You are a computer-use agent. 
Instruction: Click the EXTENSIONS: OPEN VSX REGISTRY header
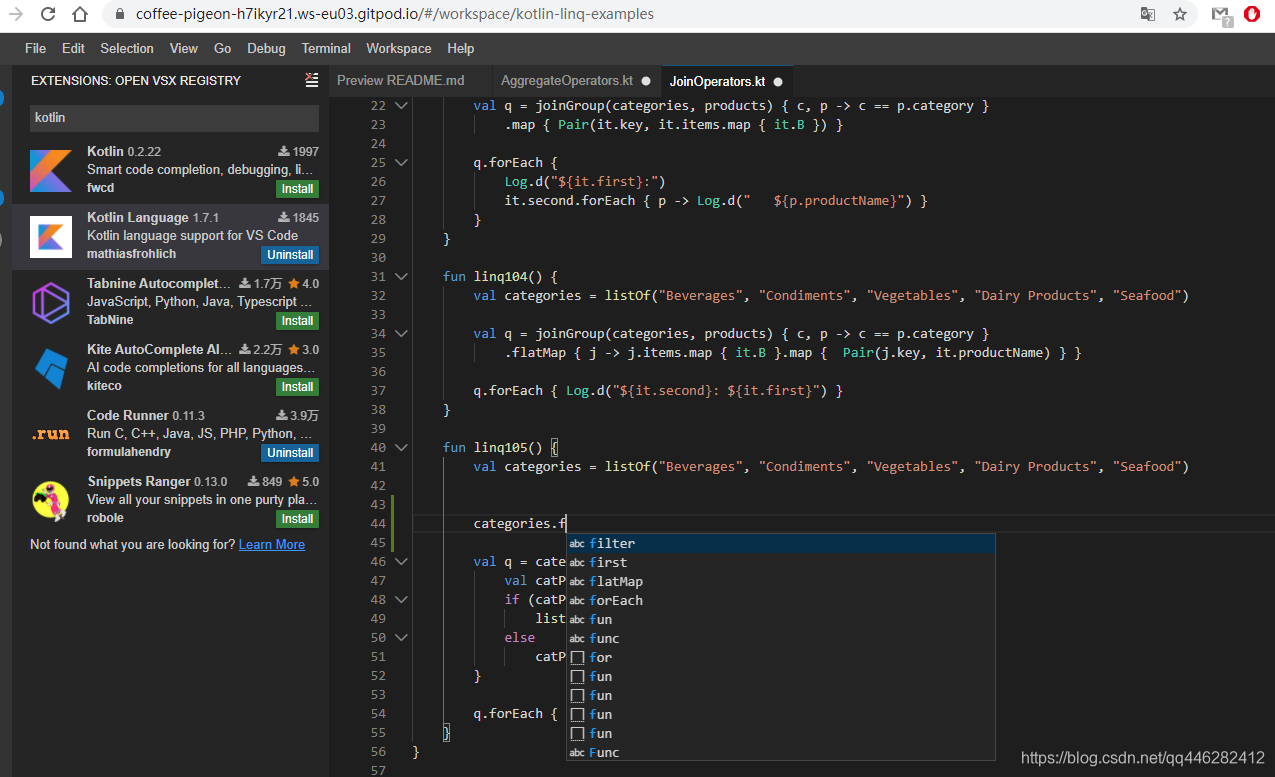pyautogui.click(x=136, y=80)
